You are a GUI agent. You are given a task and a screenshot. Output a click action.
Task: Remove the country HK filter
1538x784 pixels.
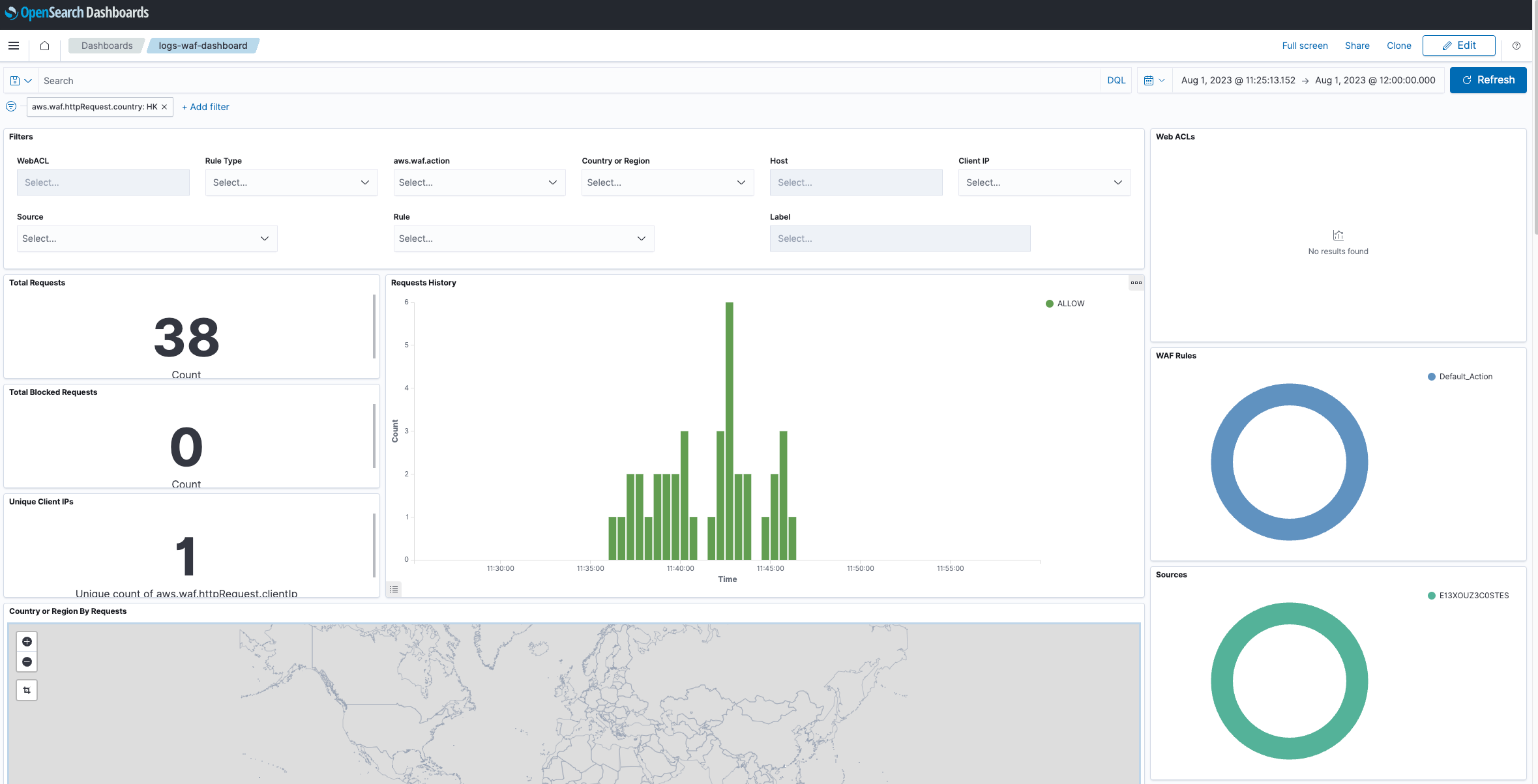point(164,107)
